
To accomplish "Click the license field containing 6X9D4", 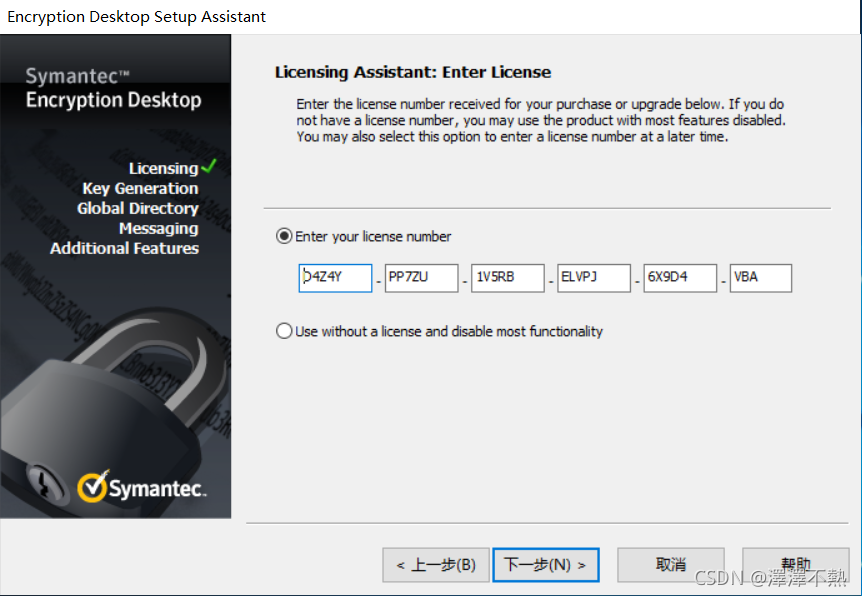I will [680, 278].
